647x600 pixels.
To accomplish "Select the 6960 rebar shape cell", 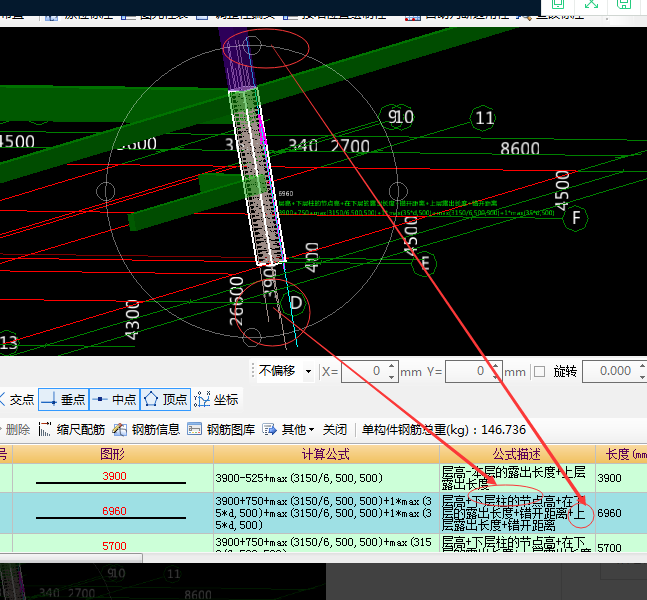I will coord(113,513).
